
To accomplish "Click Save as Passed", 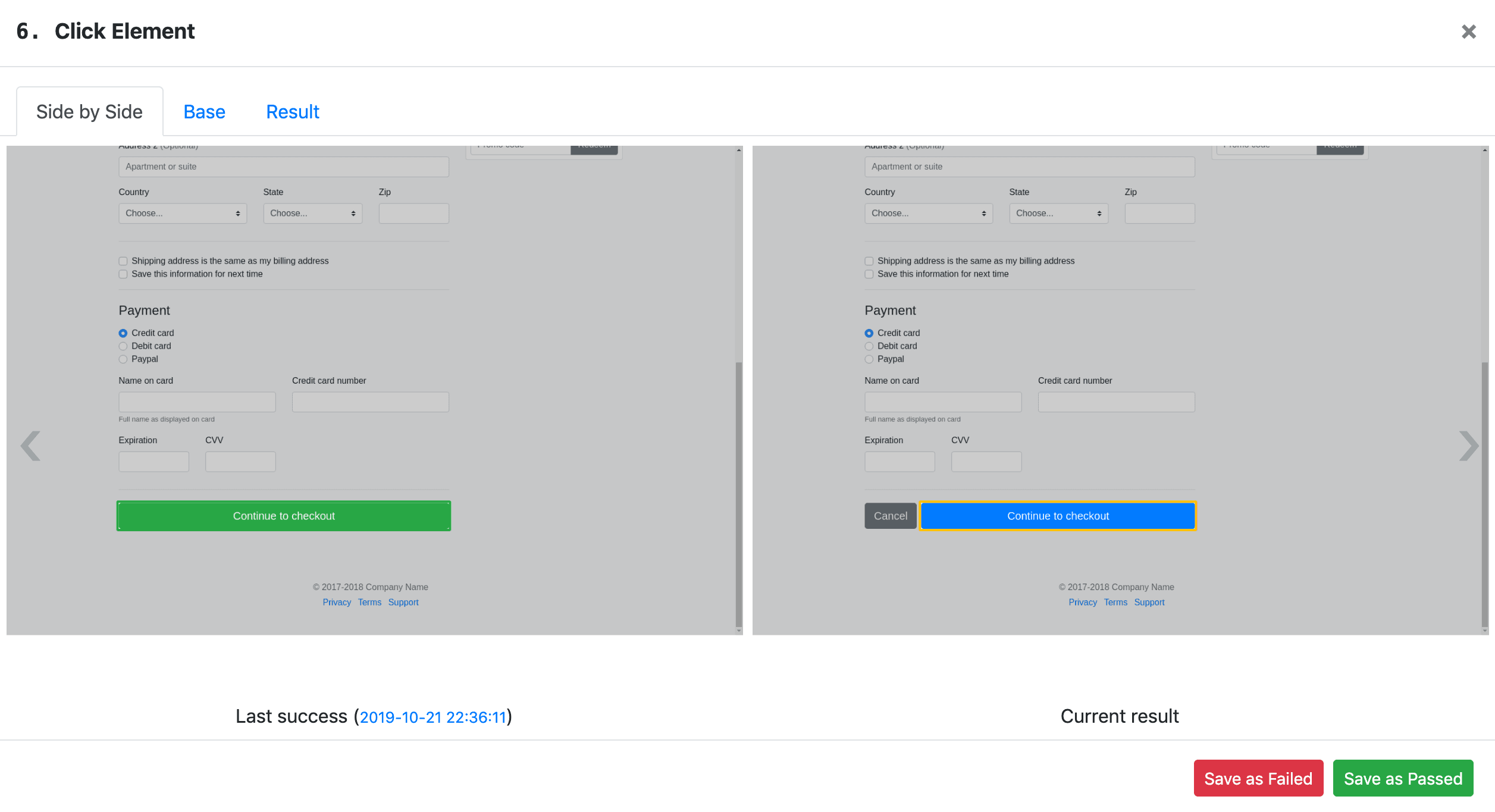I will click(1403, 778).
